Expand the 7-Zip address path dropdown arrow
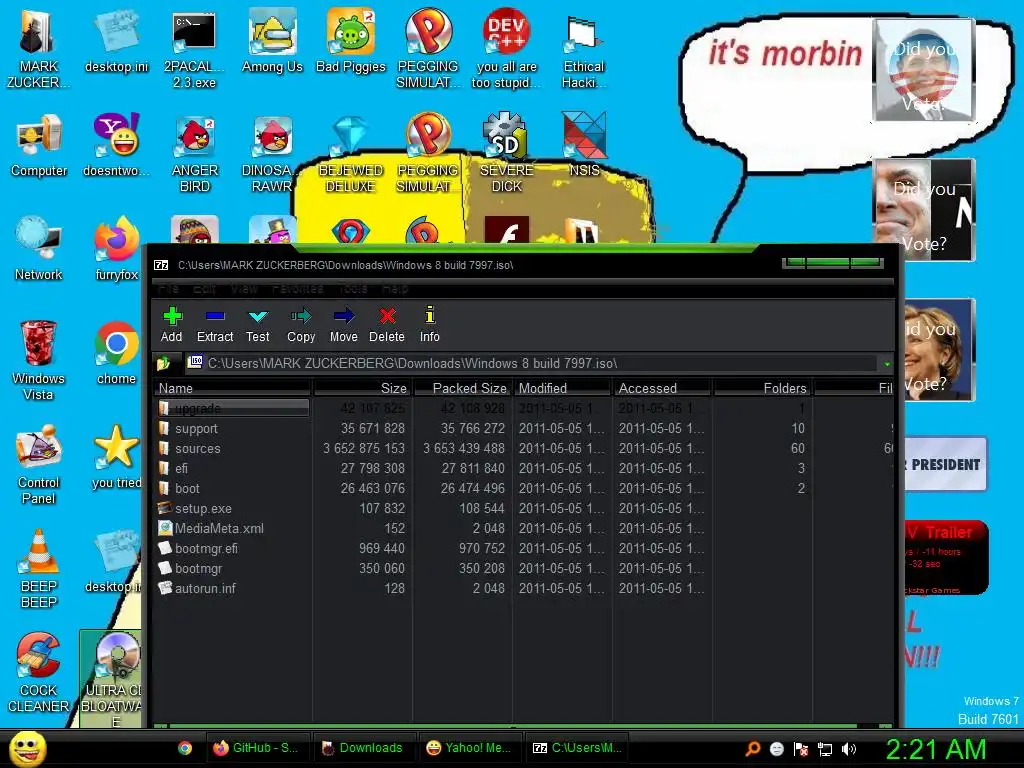The image size is (1024, 768). click(886, 364)
